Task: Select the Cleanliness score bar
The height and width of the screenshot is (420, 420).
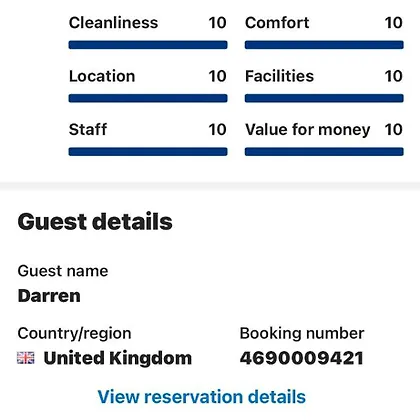Action: pos(148,45)
